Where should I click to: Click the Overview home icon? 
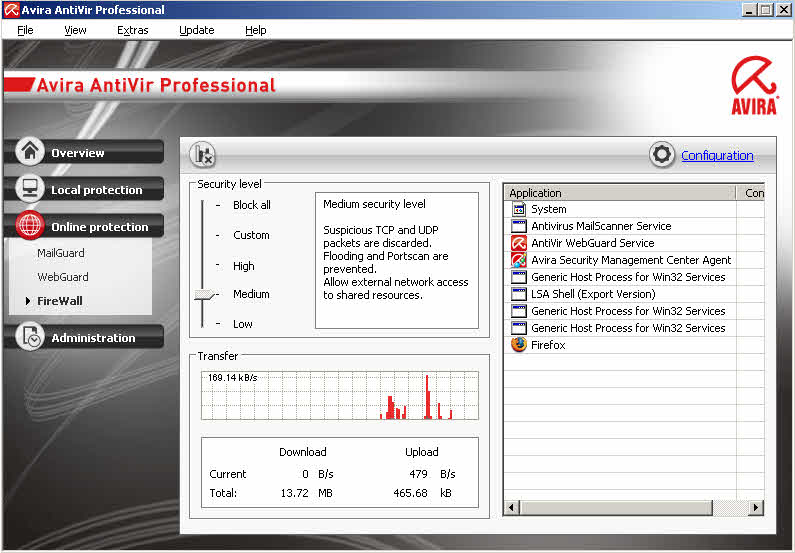30,152
